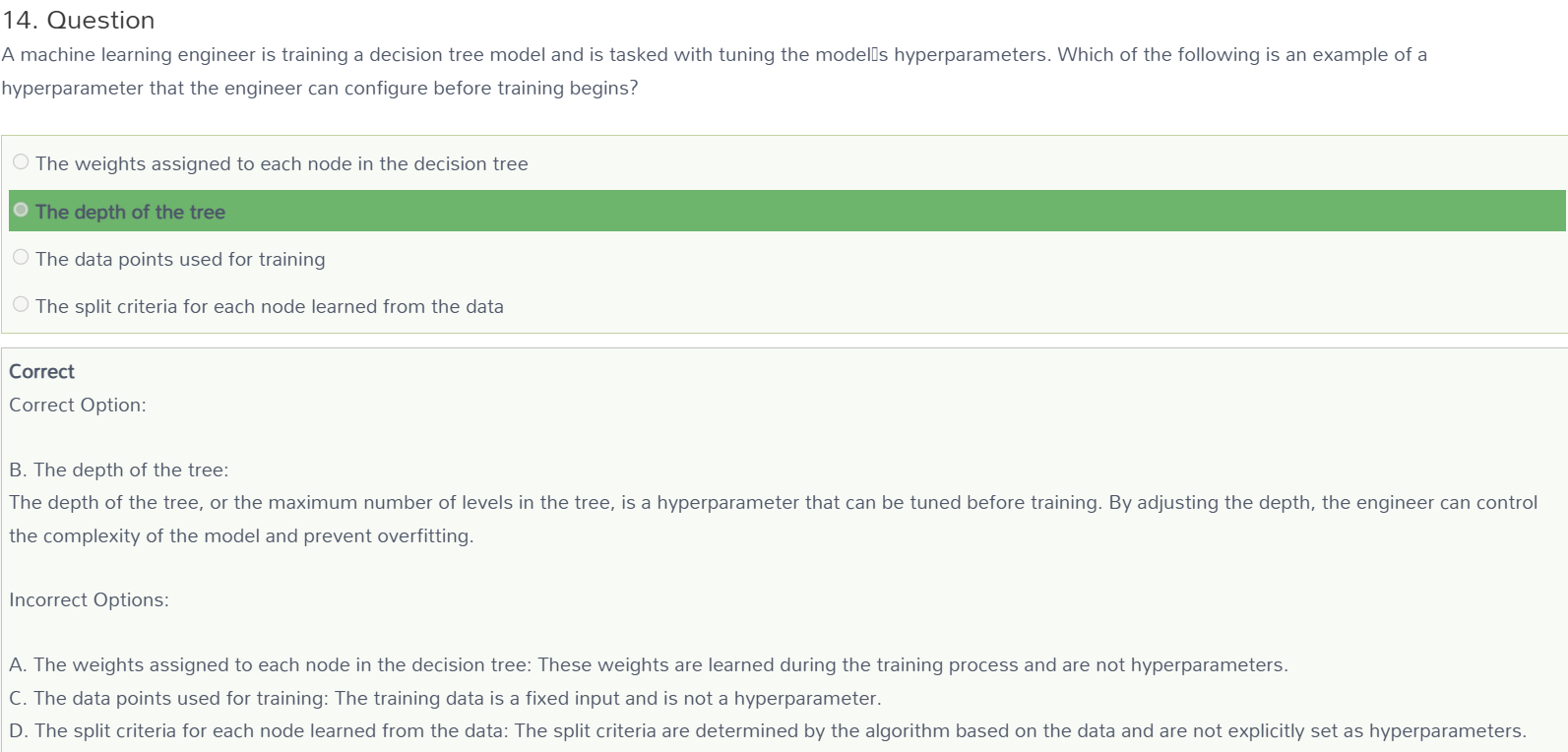Click the 'Incorrect Options:' heading
Screen dimensions: 1568x752
pos(89,599)
